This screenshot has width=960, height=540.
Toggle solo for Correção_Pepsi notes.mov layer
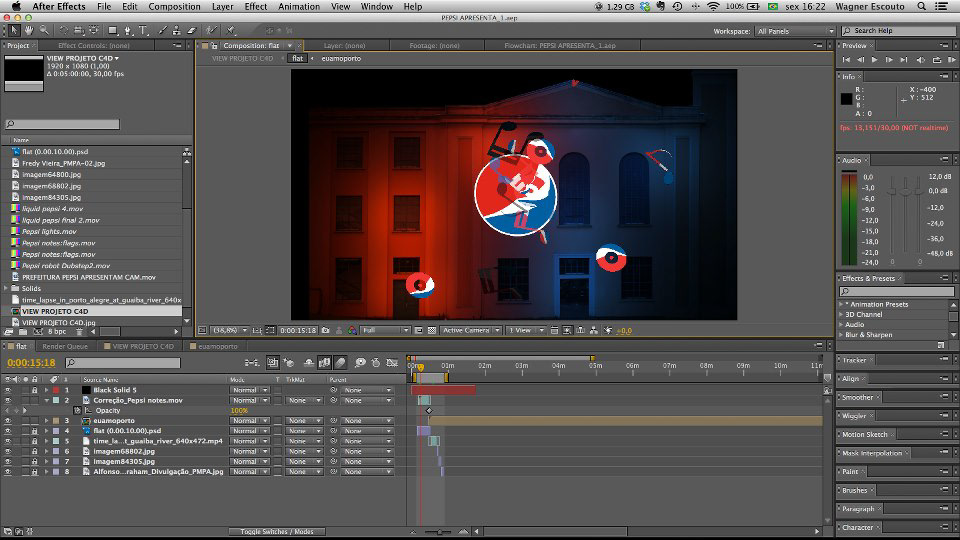(x=25, y=400)
